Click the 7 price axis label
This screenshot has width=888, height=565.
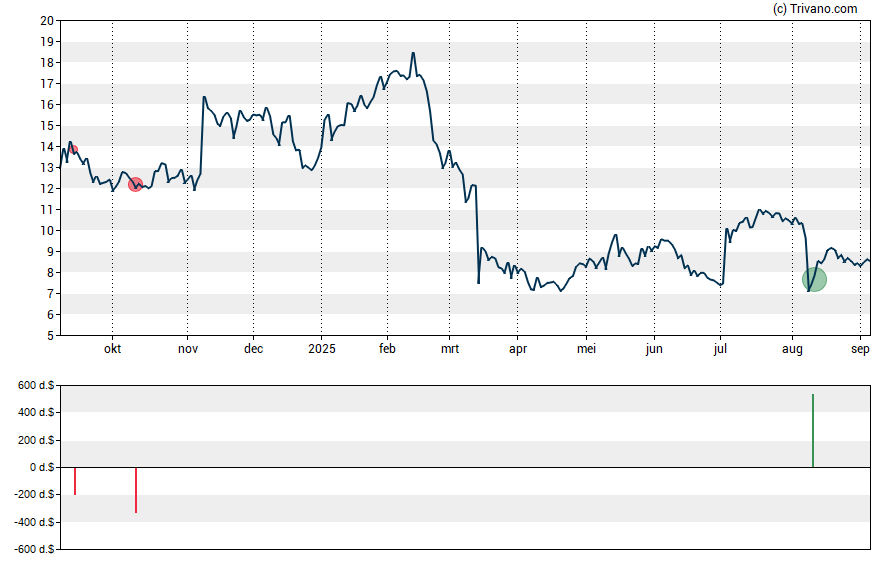[x=50, y=294]
